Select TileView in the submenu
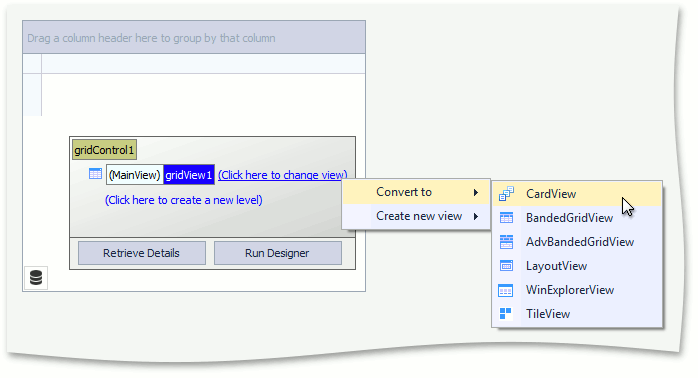 pyautogui.click(x=577, y=314)
